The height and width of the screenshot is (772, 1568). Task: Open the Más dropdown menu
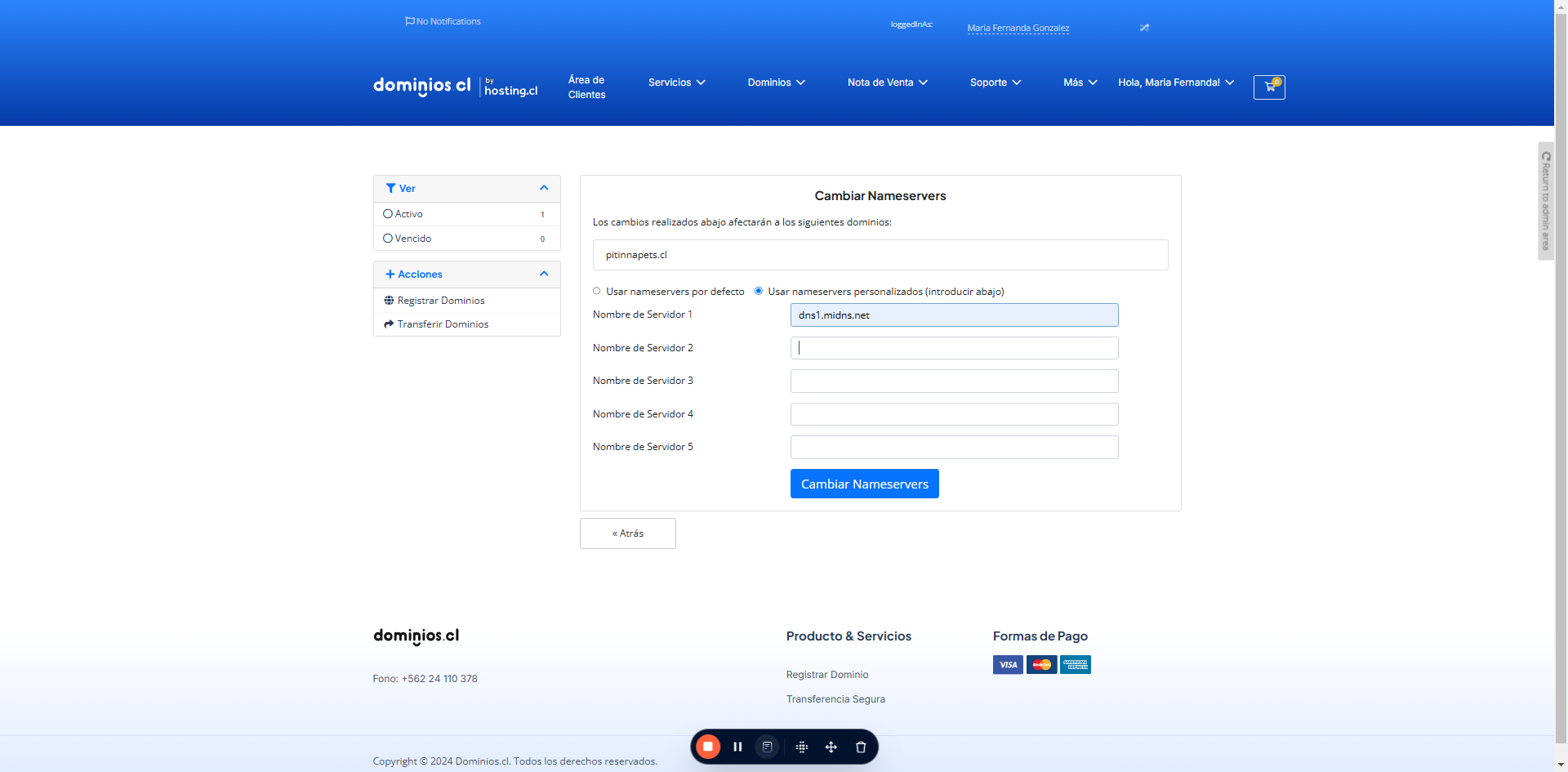(x=1080, y=83)
